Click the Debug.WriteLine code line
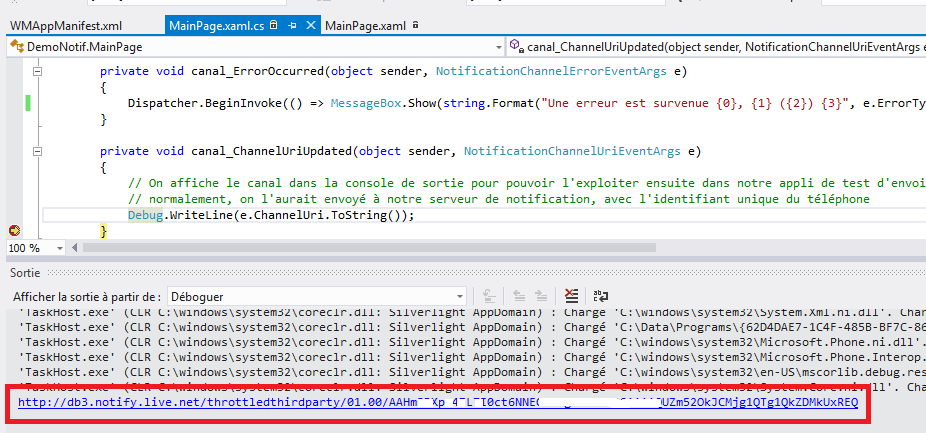The width and height of the screenshot is (926, 433). pos(270,215)
